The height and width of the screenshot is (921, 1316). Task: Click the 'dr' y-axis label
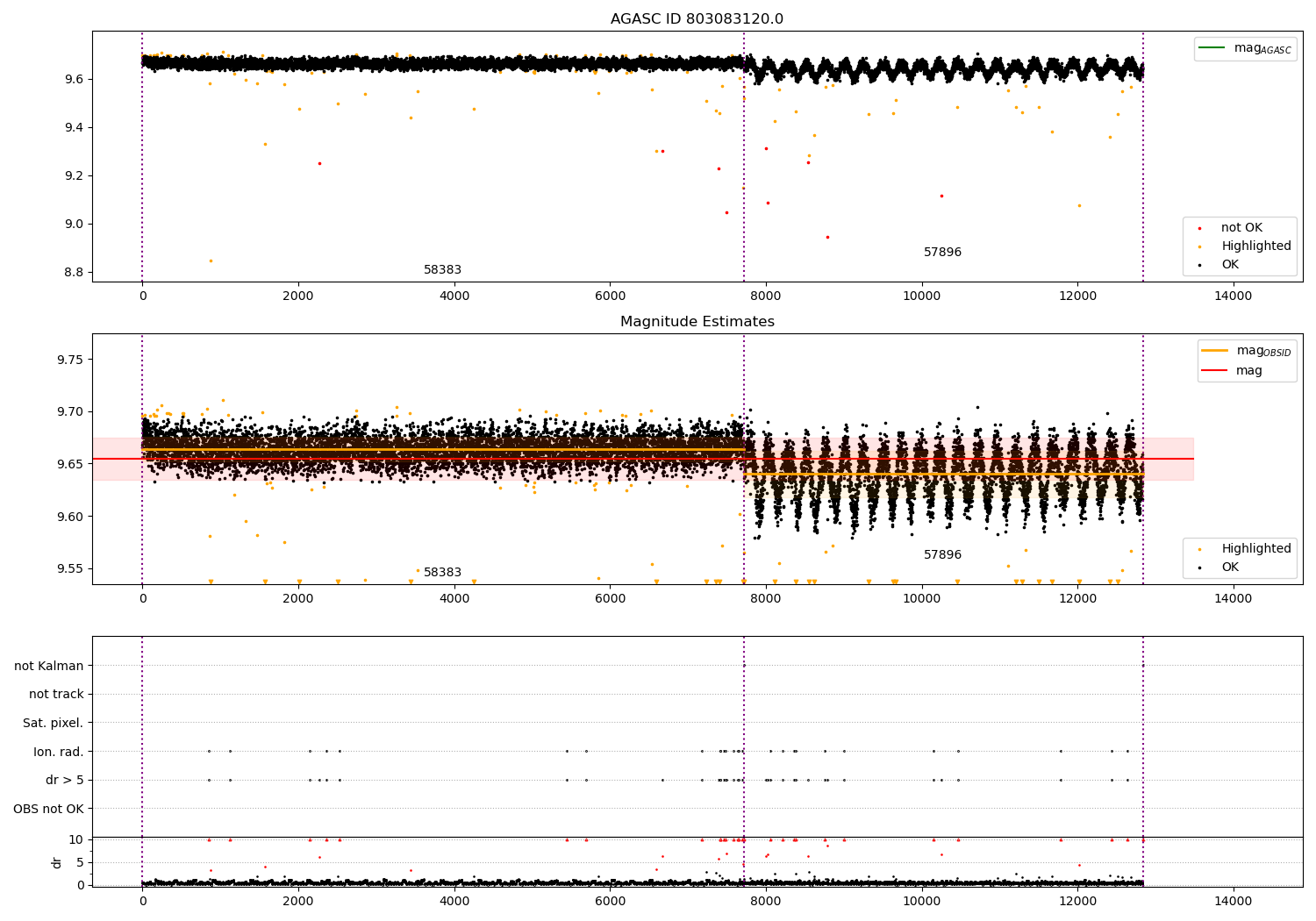[57, 862]
